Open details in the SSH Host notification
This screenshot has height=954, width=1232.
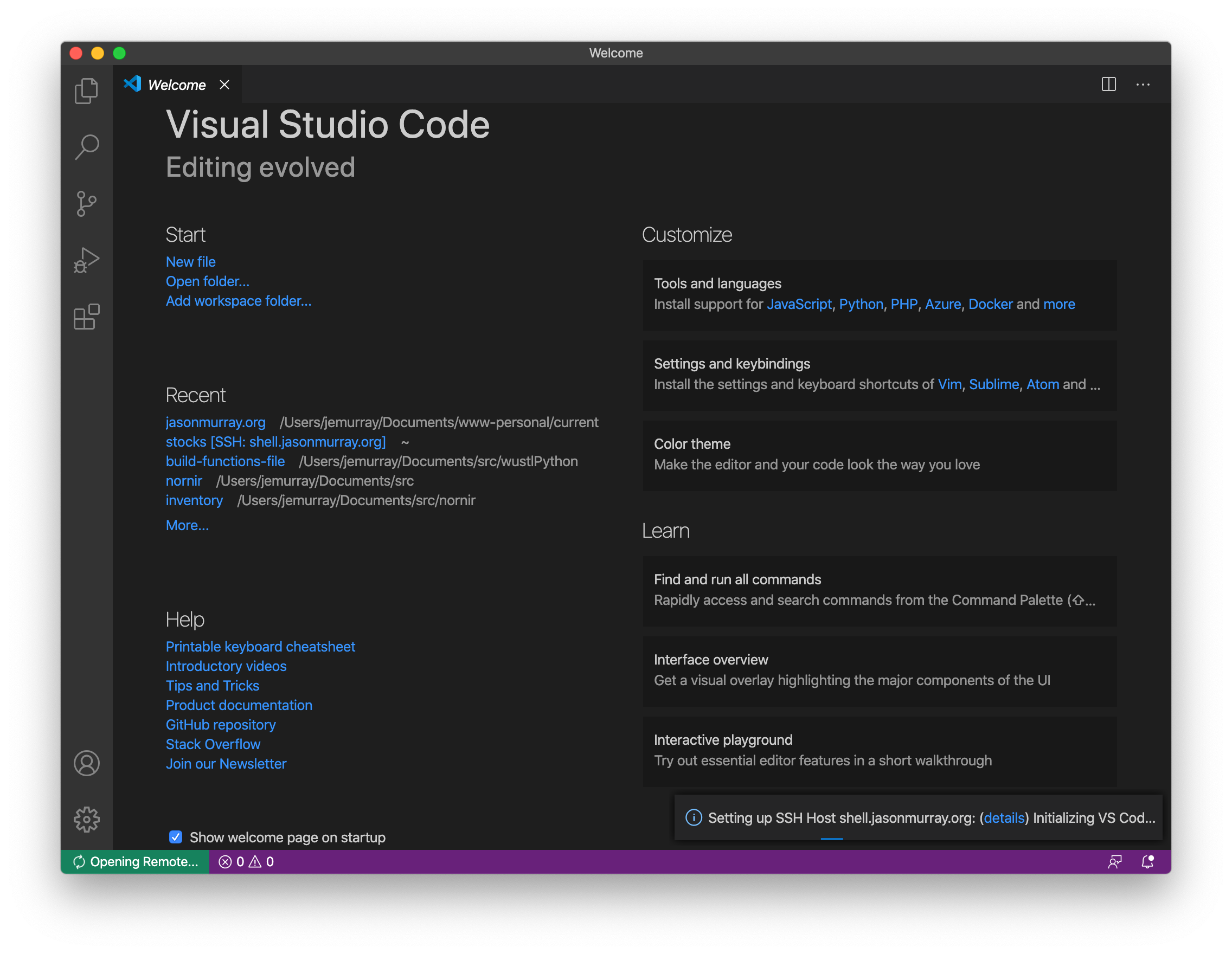coord(1004,817)
